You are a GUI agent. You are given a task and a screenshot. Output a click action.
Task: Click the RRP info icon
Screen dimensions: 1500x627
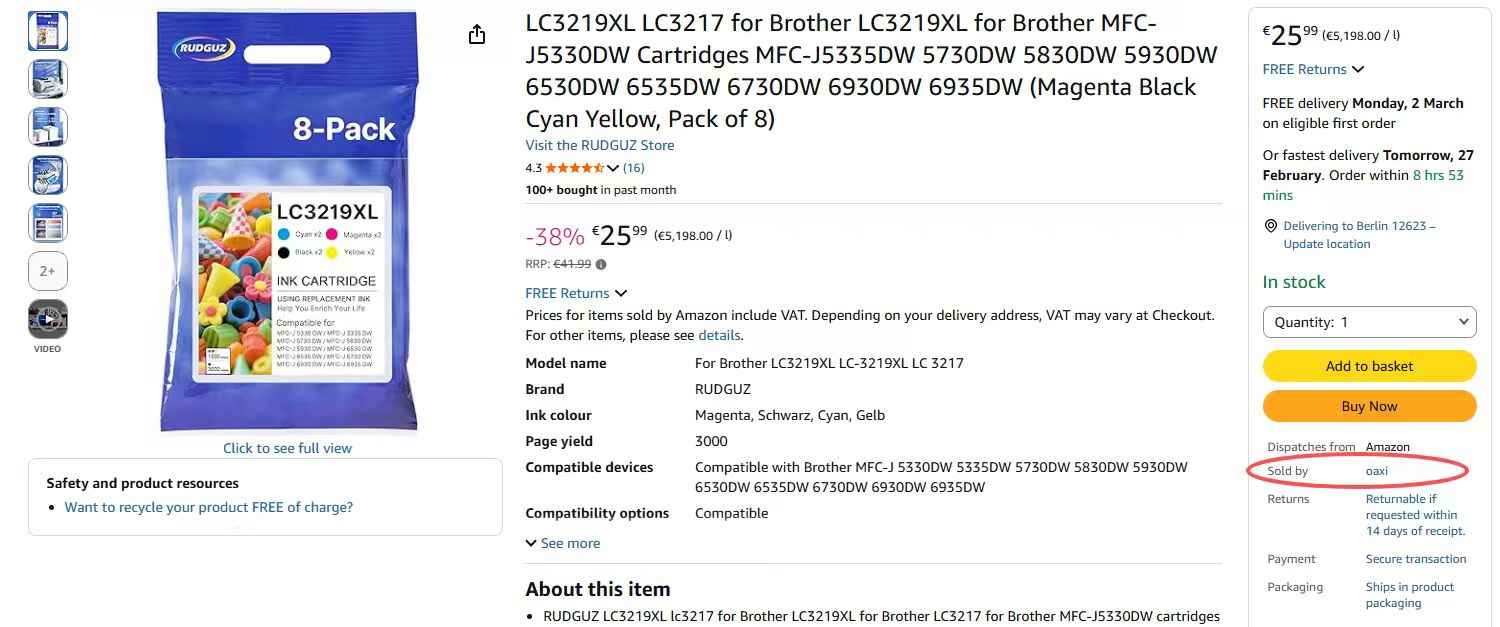pos(601,265)
